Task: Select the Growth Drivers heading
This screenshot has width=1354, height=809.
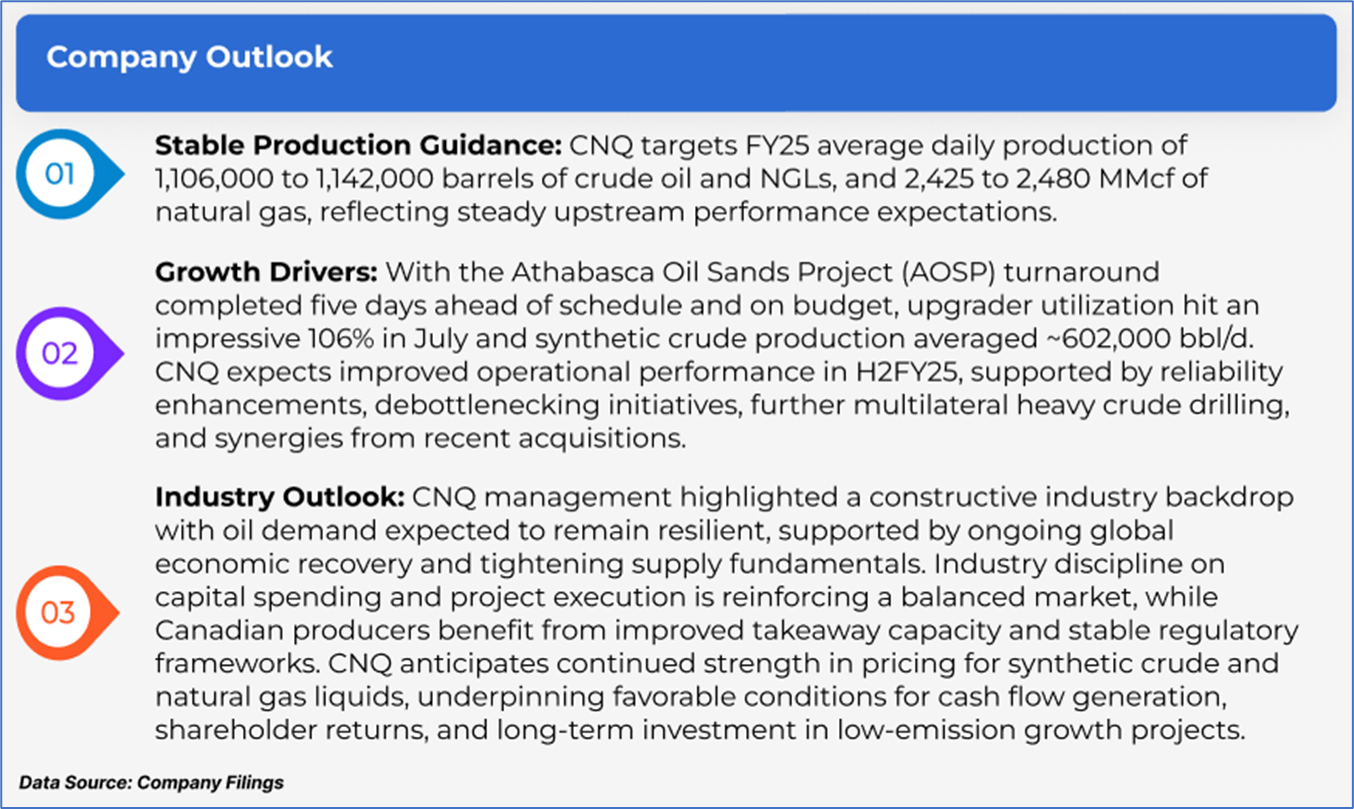Action: [266, 271]
